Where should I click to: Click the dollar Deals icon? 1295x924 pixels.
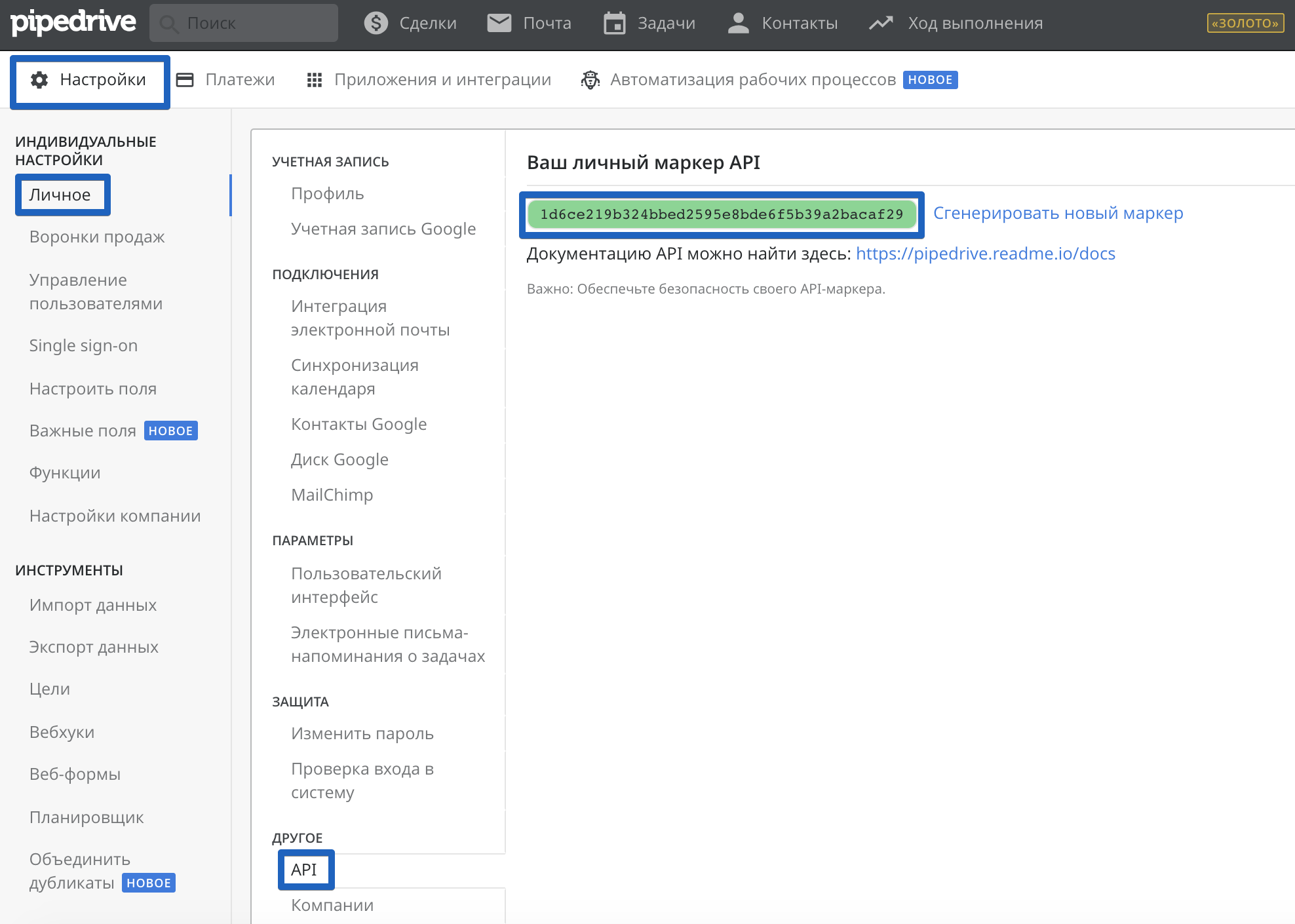(376, 23)
